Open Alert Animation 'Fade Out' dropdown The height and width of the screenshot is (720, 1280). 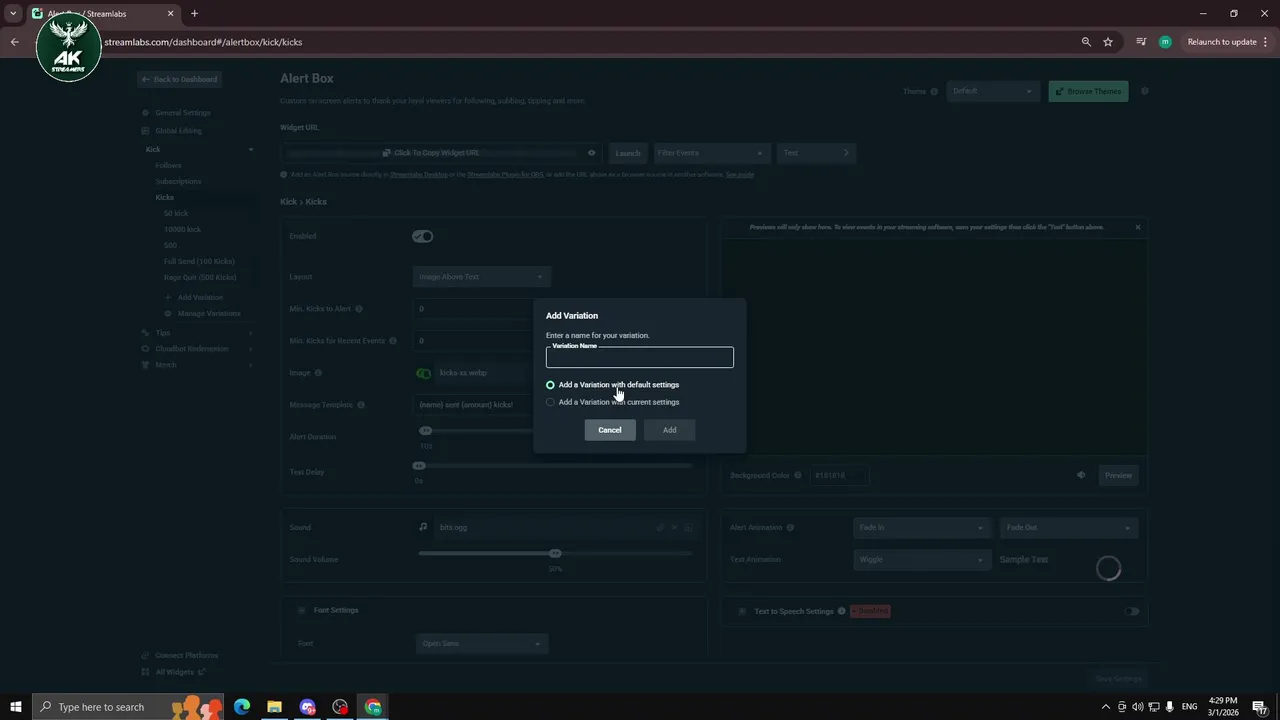(x=1069, y=528)
